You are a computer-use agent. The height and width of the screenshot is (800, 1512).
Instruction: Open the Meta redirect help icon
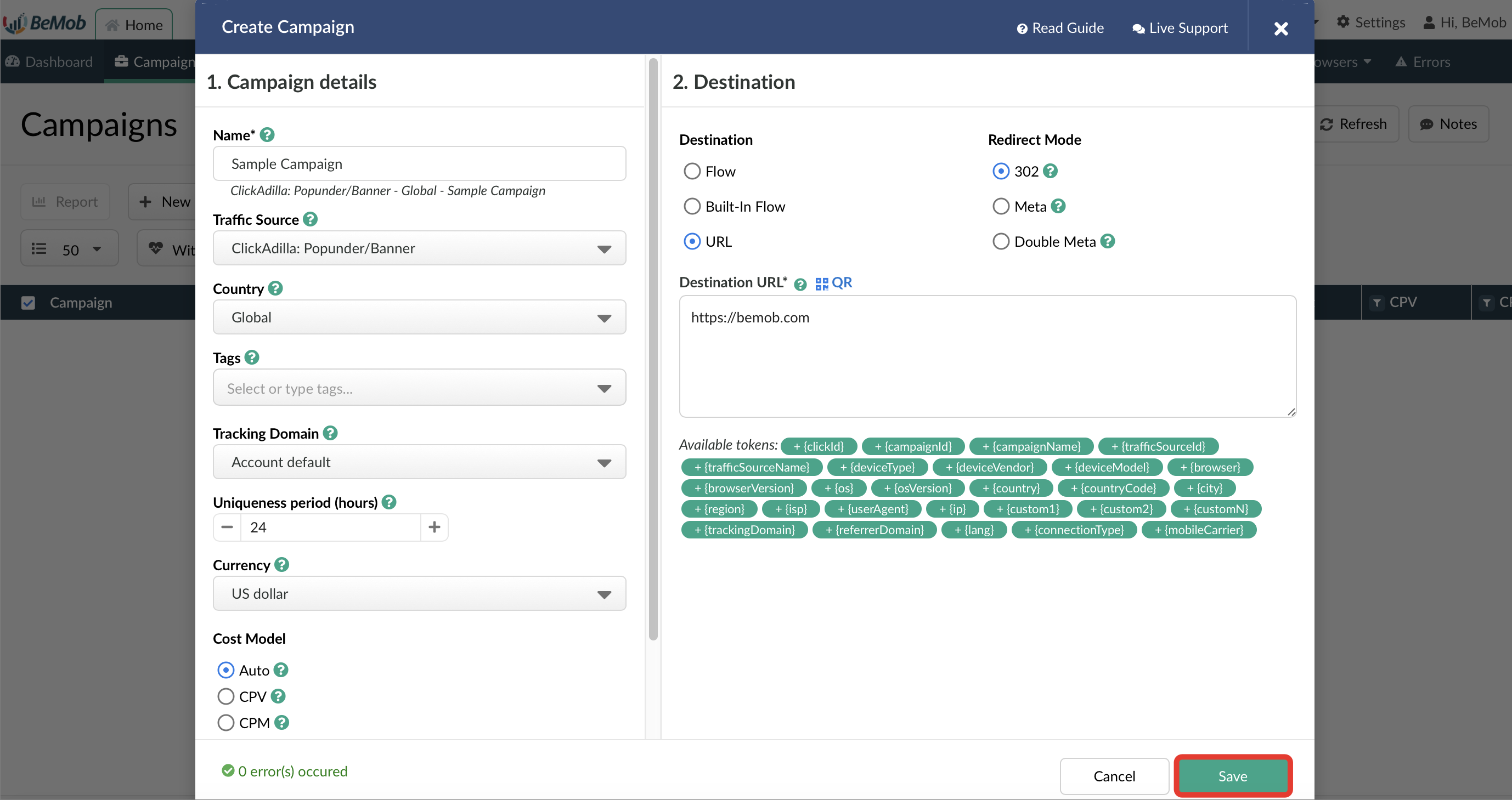coord(1058,206)
